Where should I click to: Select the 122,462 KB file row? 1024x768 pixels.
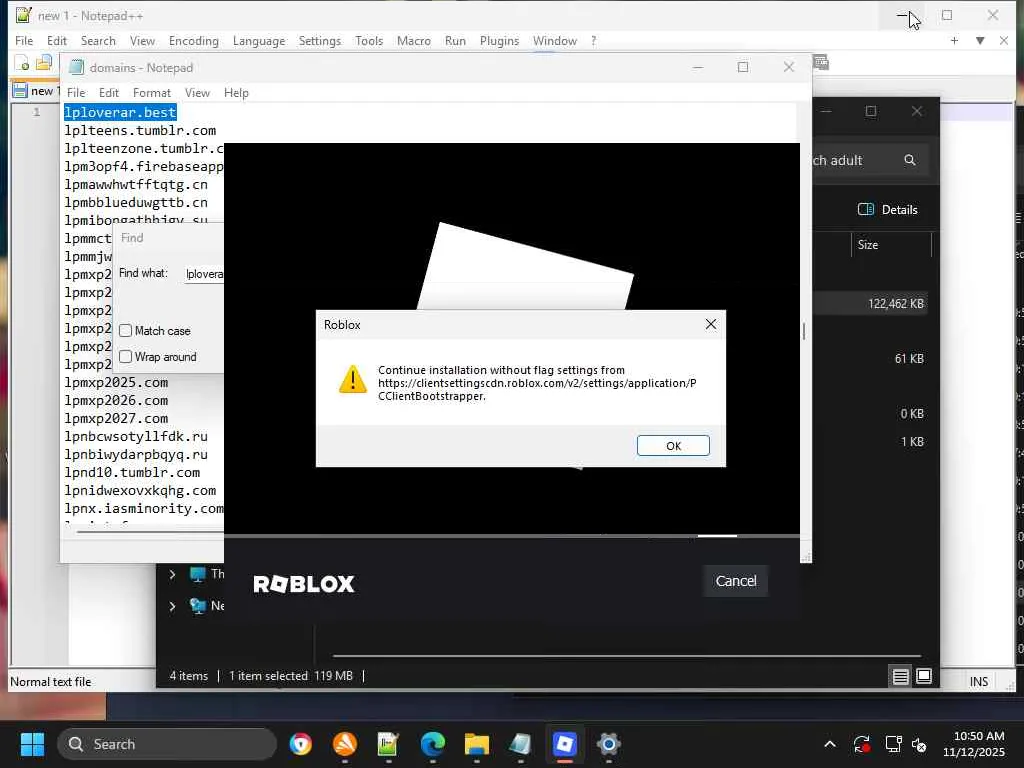[871, 304]
